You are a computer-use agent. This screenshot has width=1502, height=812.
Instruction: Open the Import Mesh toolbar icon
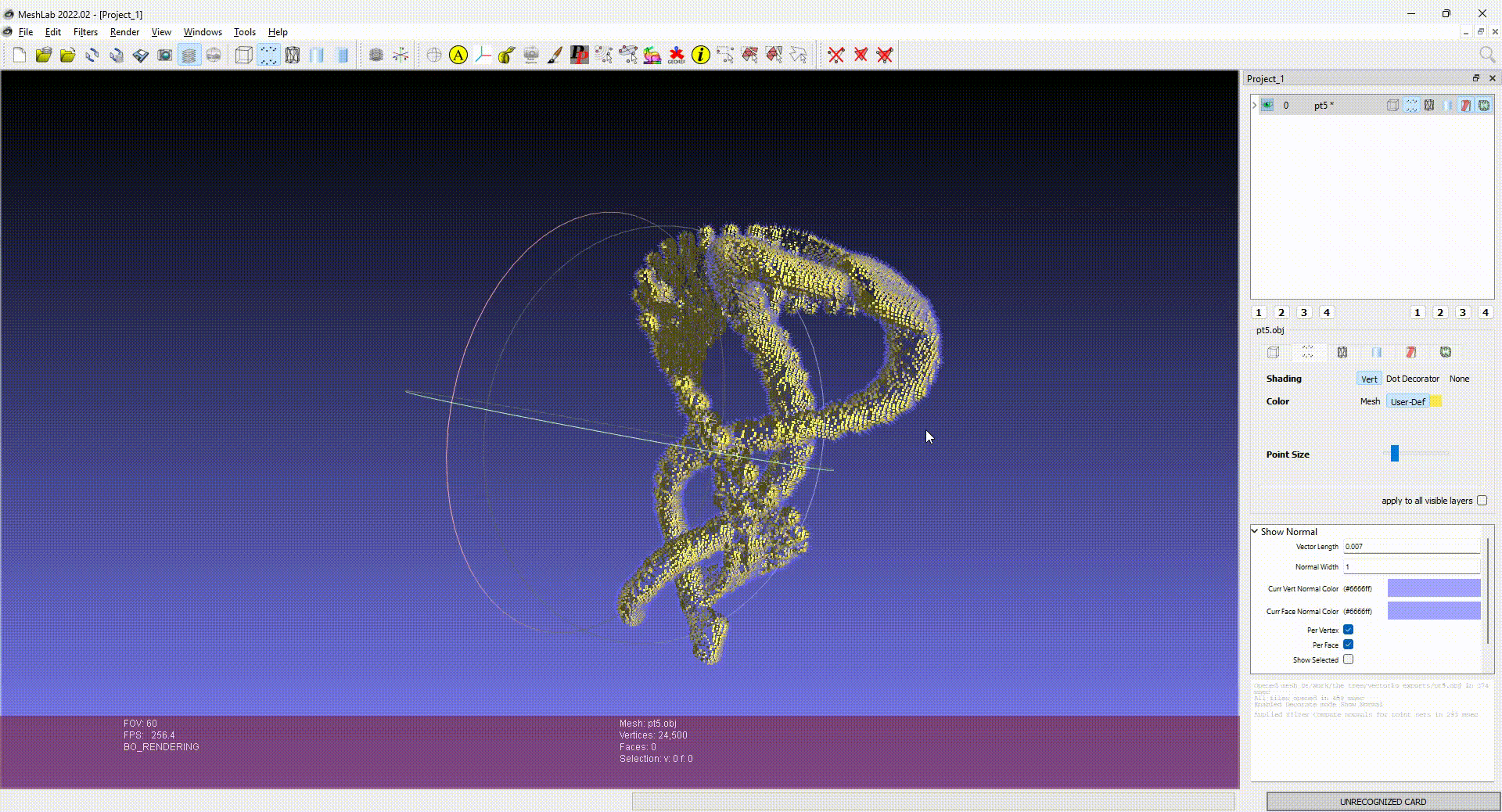click(67, 55)
